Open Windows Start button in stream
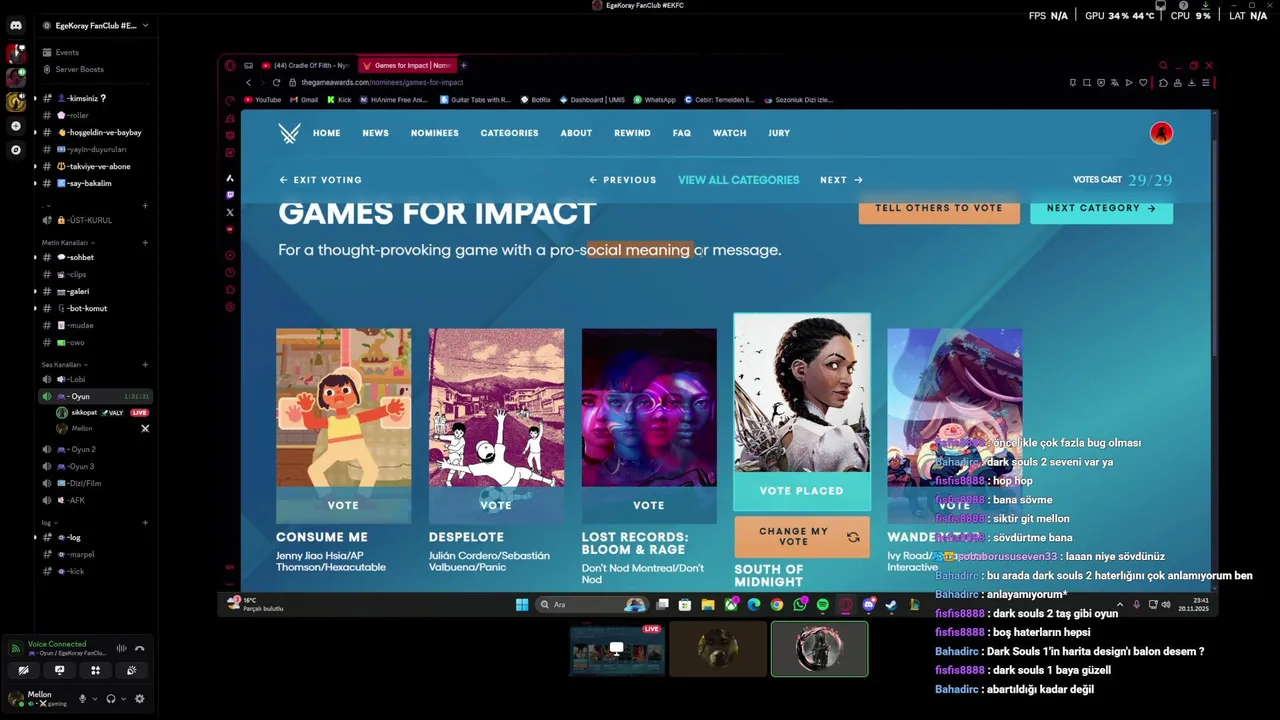Viewport: 1280px width, 720px height. coord(521,604)
